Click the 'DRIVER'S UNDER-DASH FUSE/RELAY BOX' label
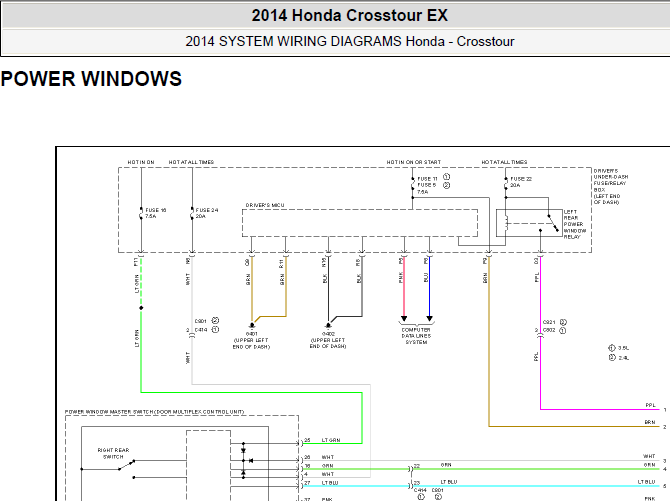The height and width of the screenshot is (501, 670). [x=611, y=186]
